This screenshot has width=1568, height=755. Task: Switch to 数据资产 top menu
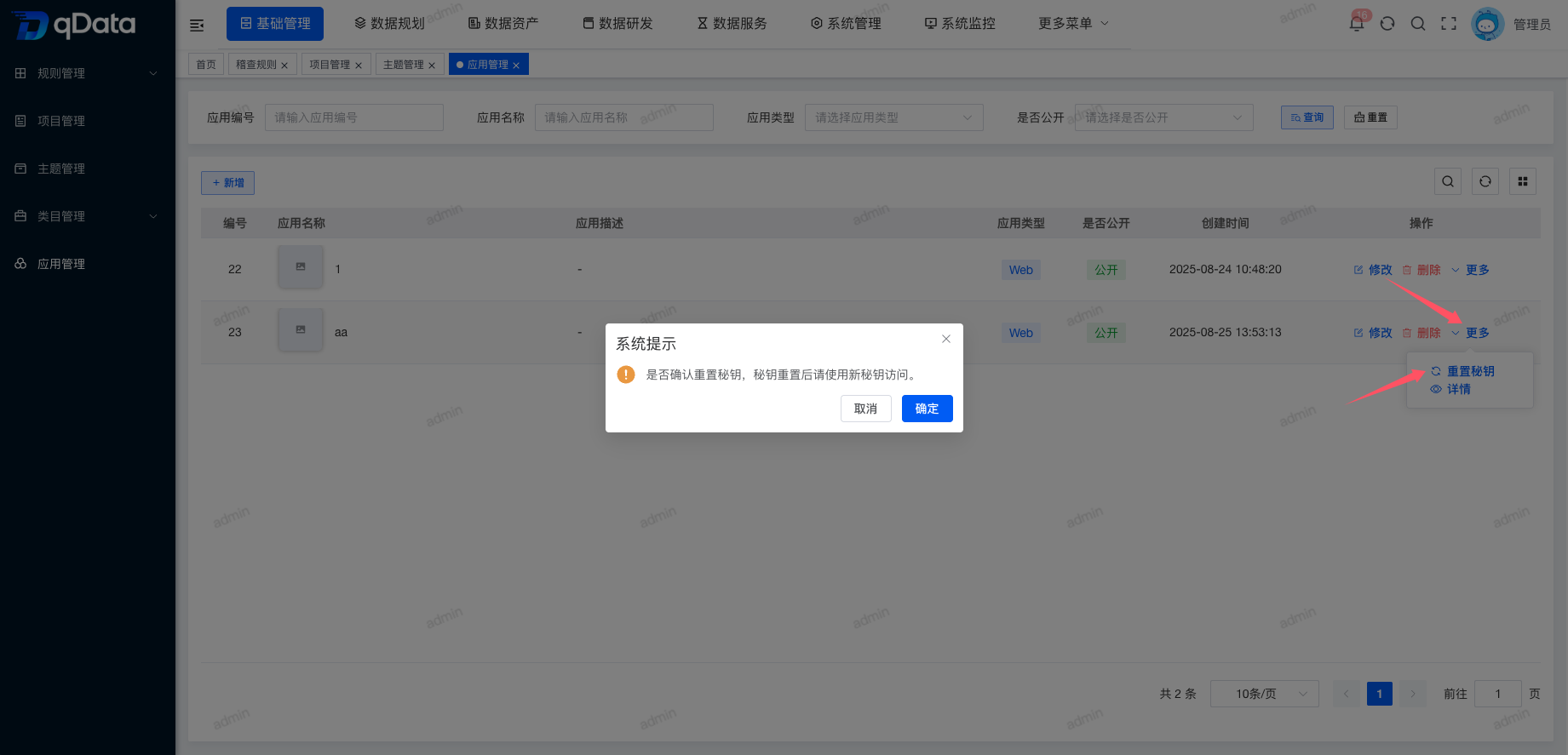click(503, 24)
